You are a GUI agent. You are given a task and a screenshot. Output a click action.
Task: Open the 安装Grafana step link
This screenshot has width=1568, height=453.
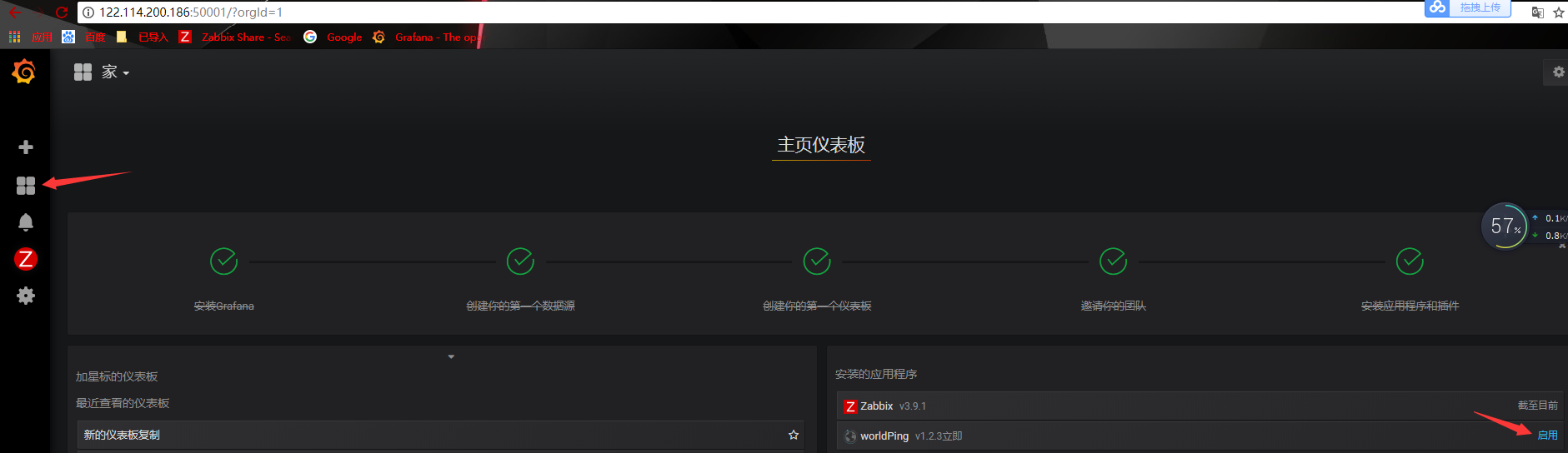tap(223, 306)
